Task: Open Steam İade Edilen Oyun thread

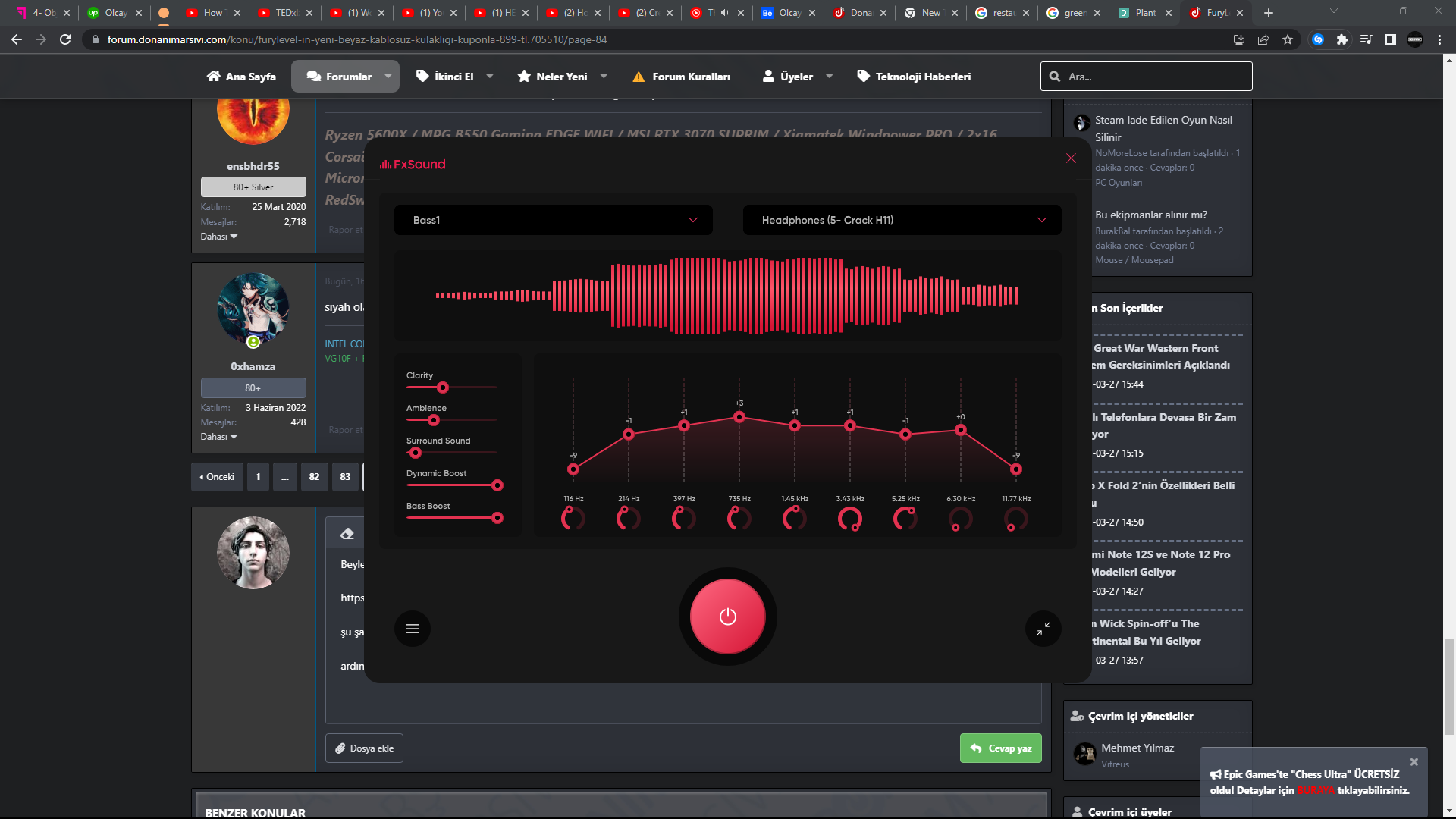Action: tap(1163, 128)
